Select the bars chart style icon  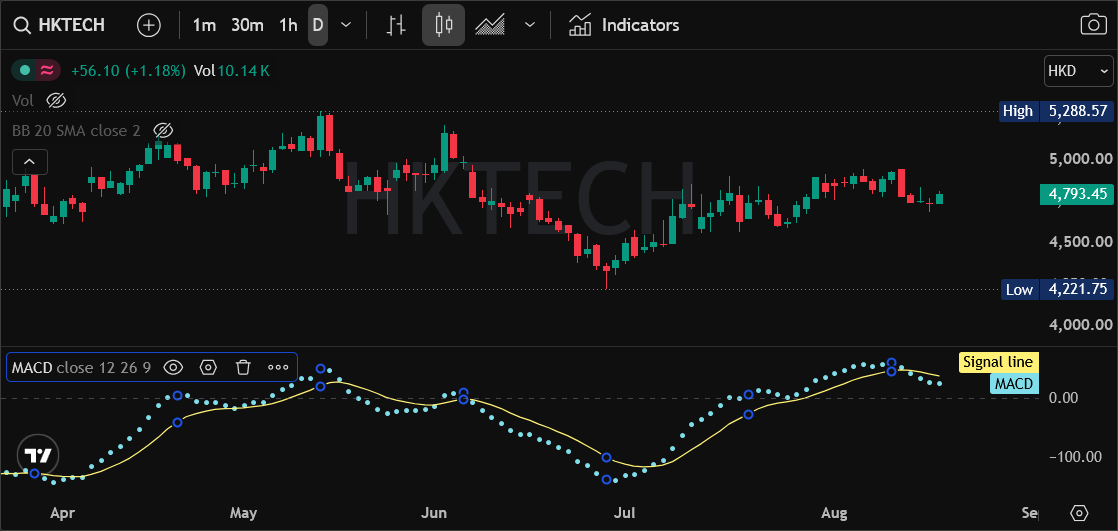pos(396,25)
